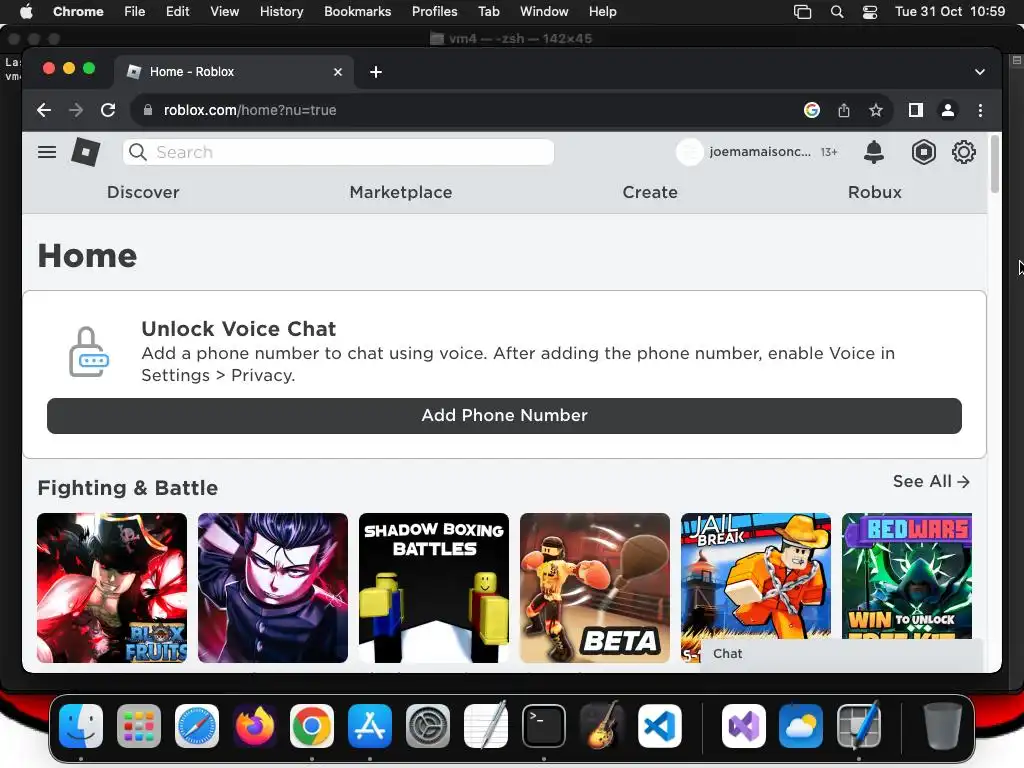
Task: Open the Robux page link
Action: pos(874,192)
